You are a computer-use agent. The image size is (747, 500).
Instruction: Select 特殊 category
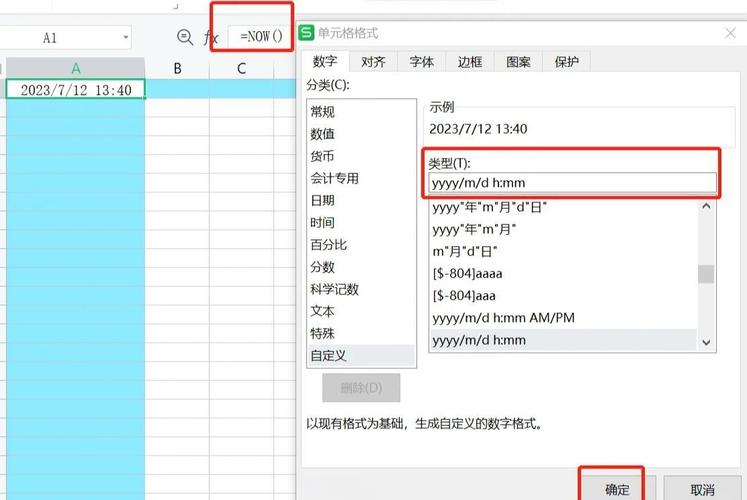(x=361, y=333)
